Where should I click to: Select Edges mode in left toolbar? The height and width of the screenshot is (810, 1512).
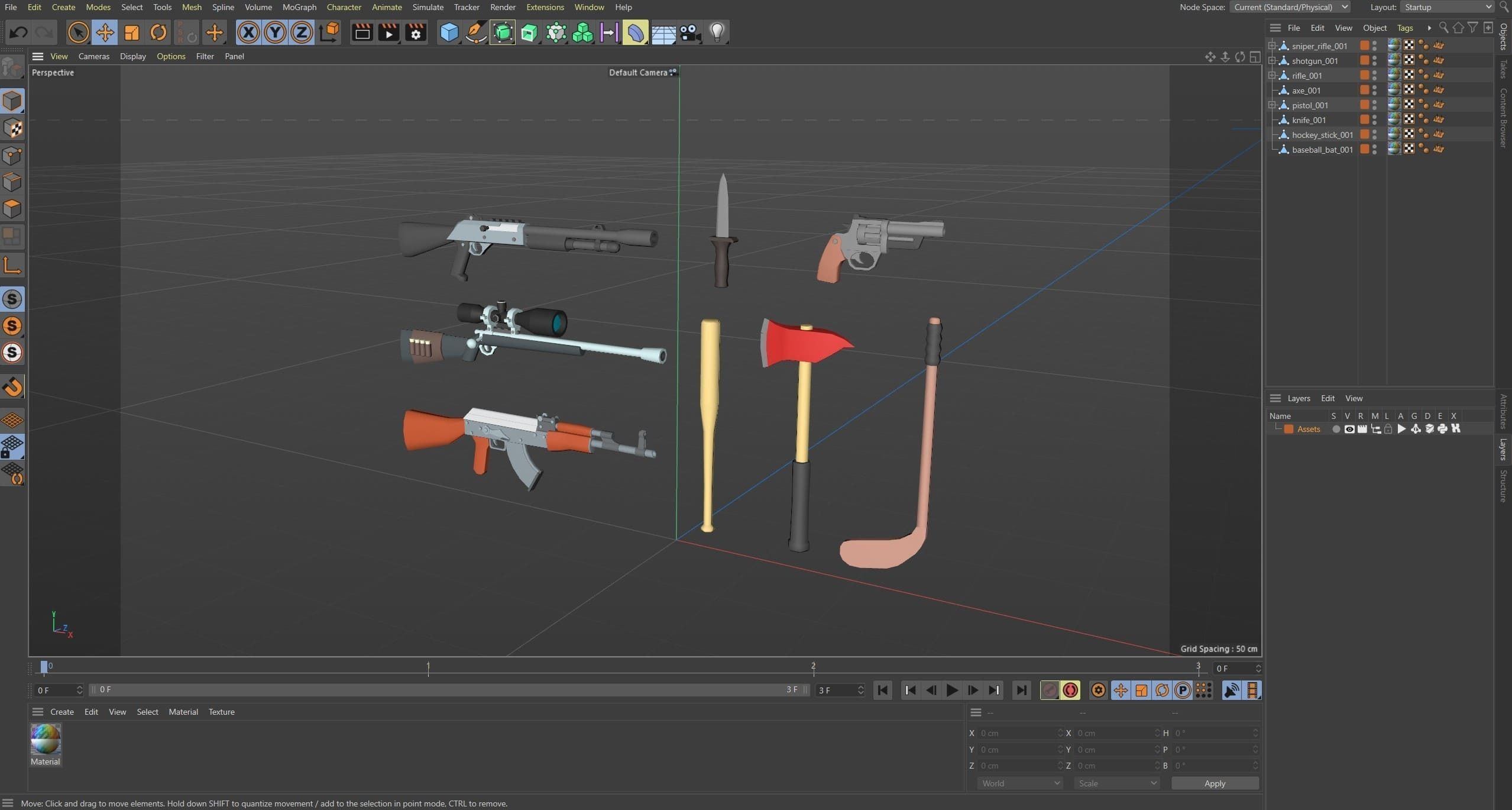point(12,182)
